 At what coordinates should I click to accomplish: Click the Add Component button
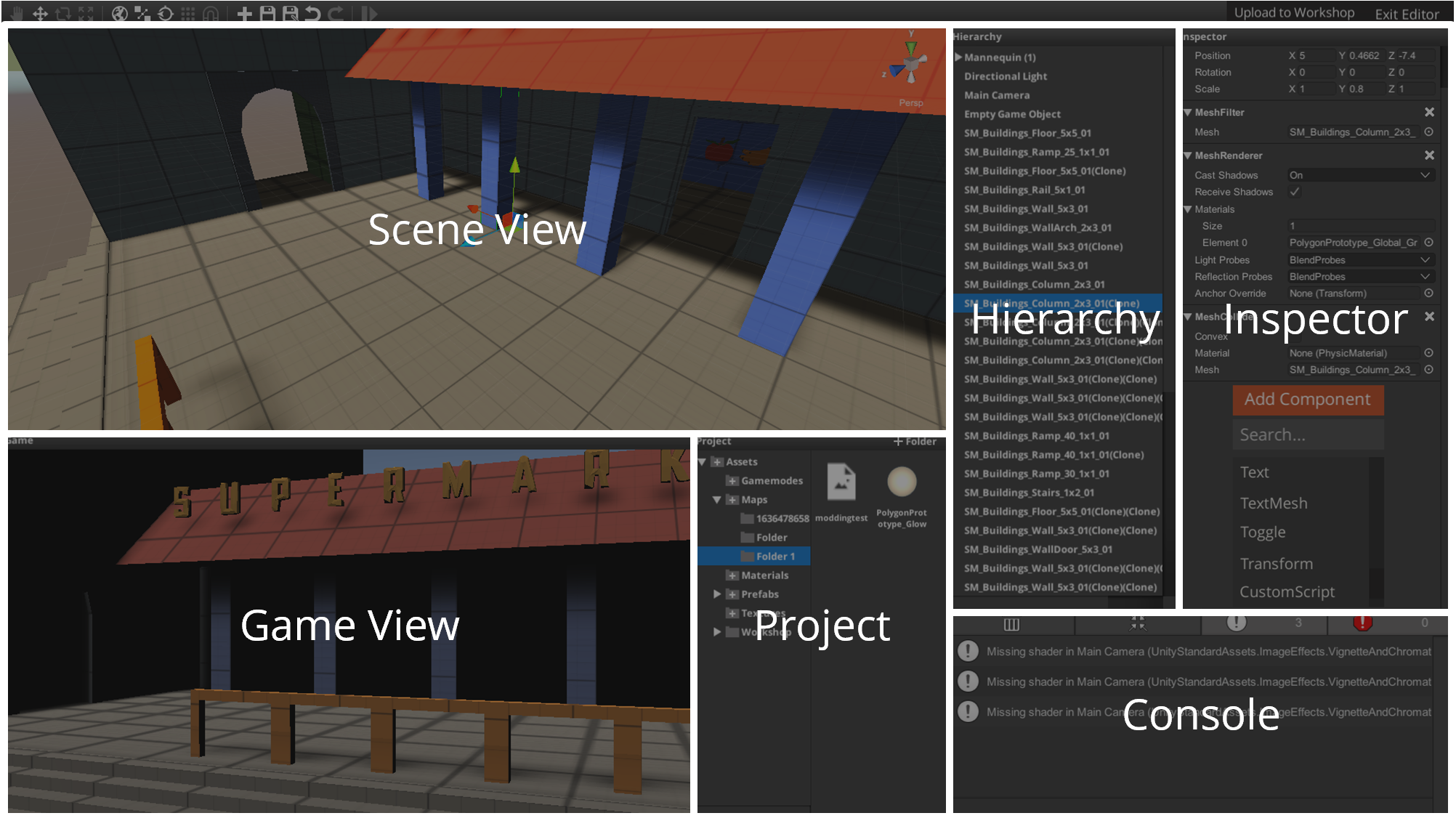tap(1308, 400)
